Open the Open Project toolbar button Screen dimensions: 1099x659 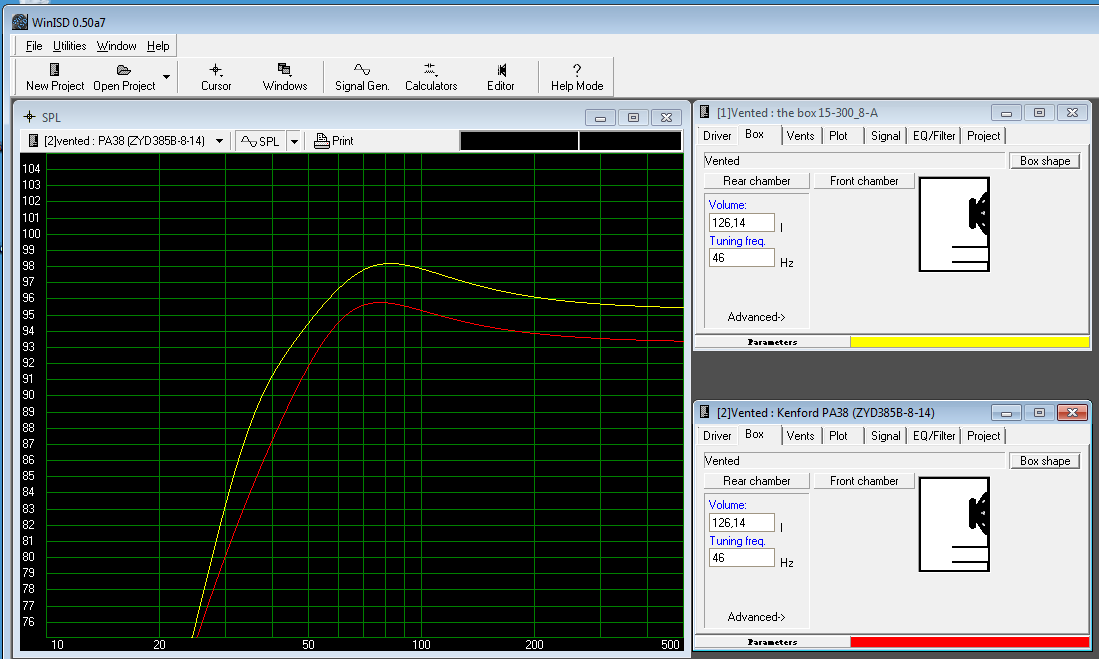124,77
